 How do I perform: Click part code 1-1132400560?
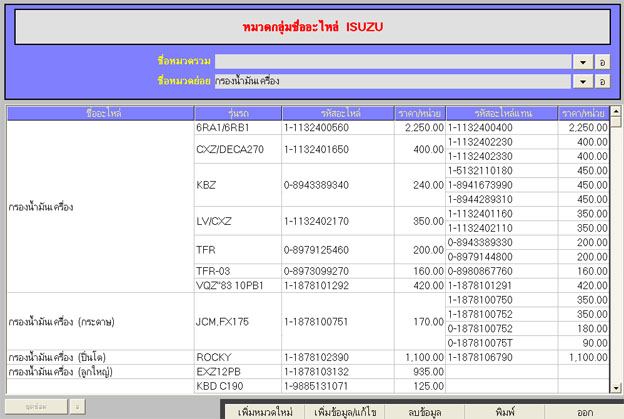338,128
